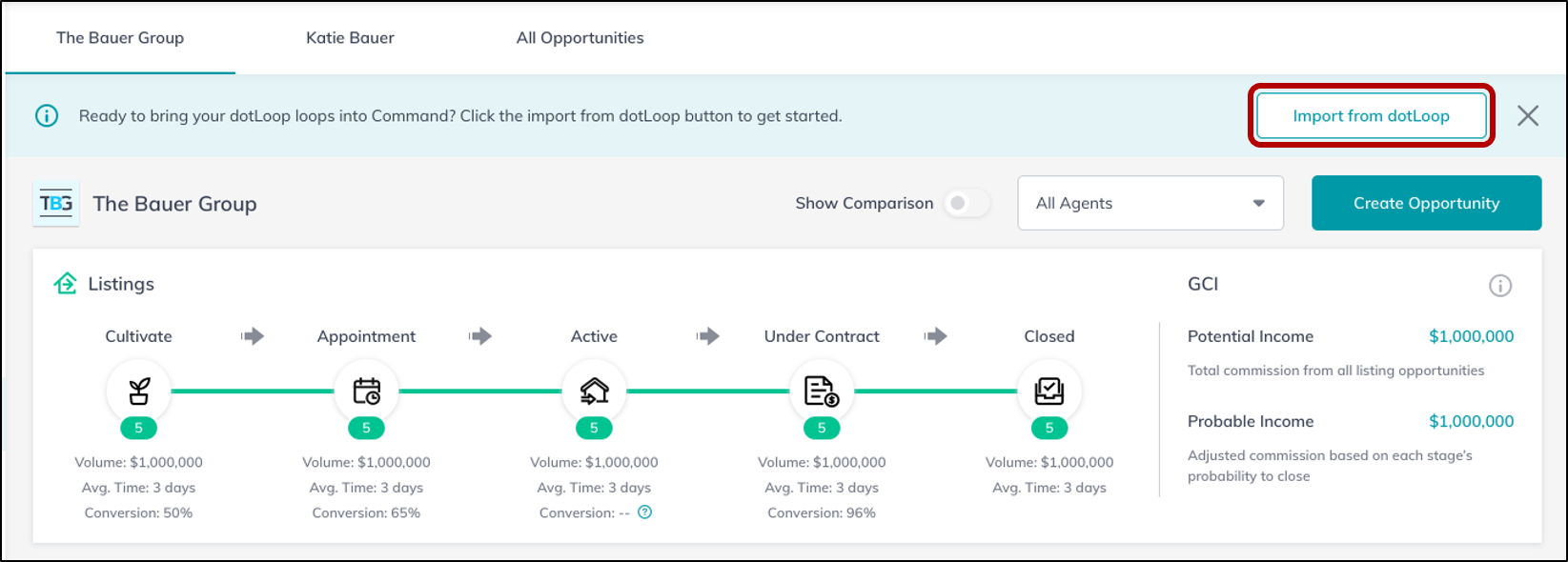Click the All Agents dropdown arrow
Viewport: 1568px width, 562px height.
tap(1258, 204)
